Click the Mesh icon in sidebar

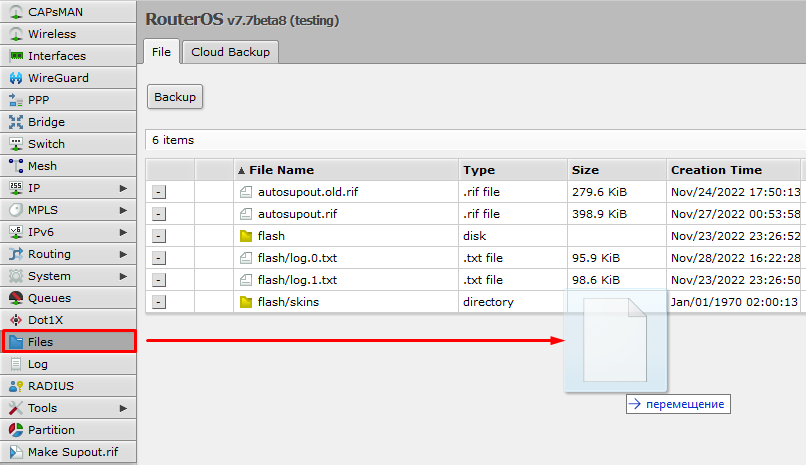(x=16, y=166)
